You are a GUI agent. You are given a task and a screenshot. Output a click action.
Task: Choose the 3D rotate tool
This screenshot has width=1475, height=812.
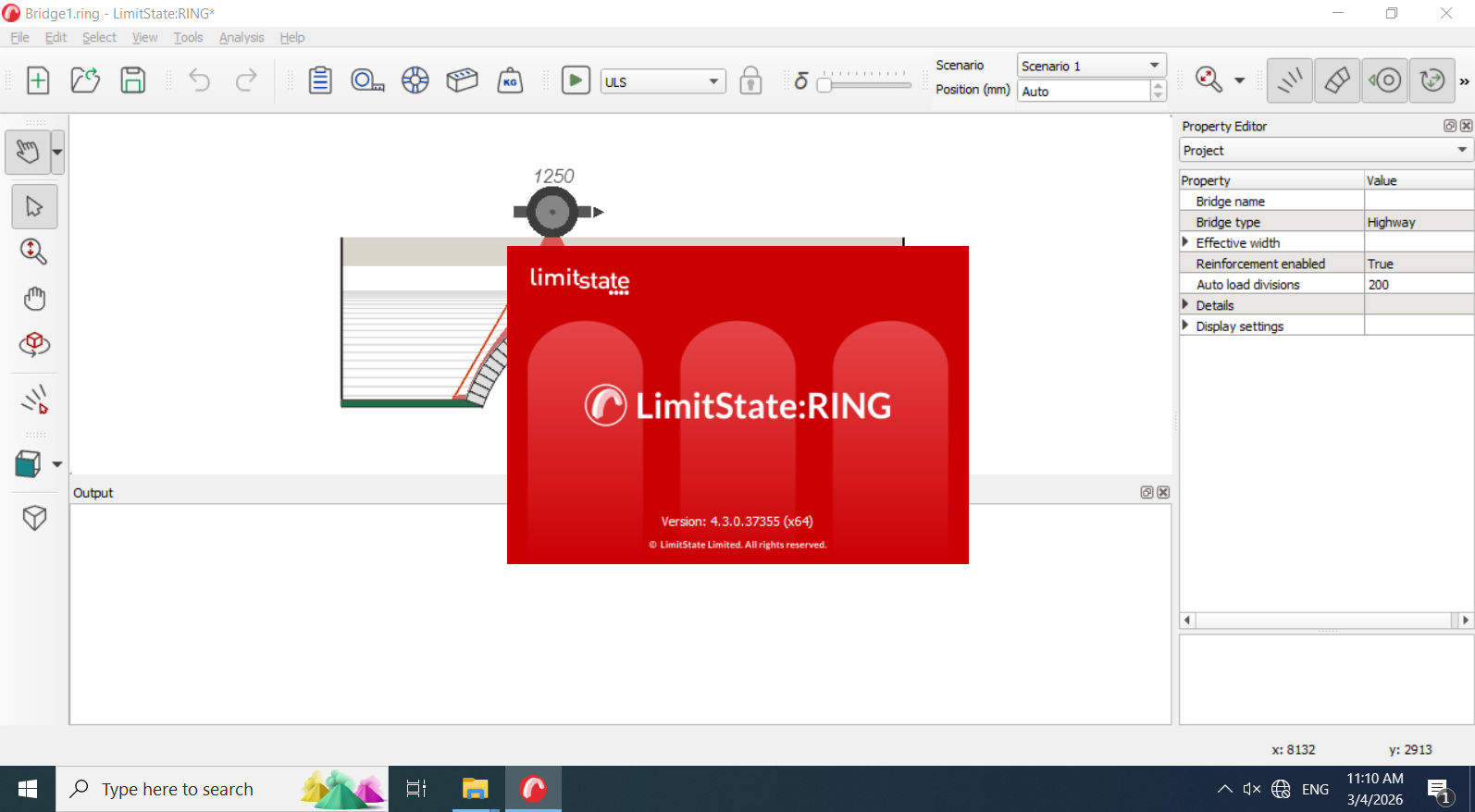tap(34, 345)
